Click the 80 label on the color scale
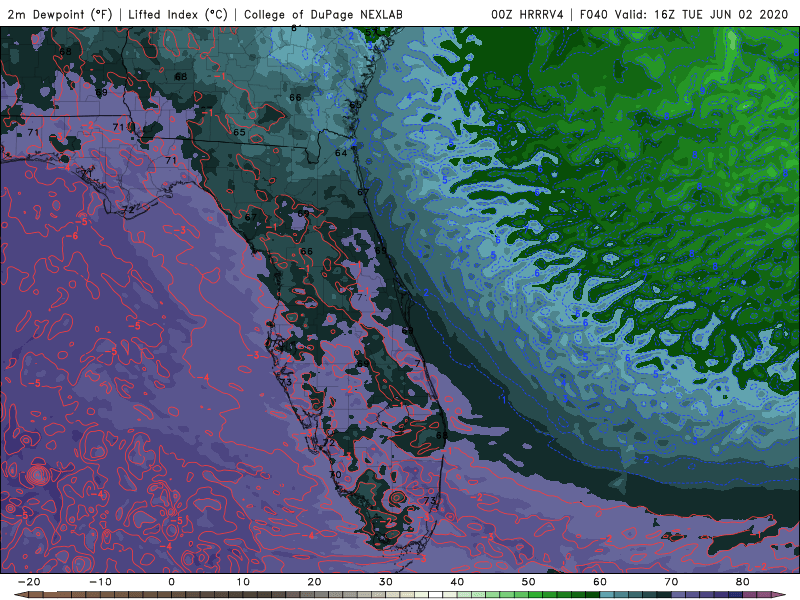The height and width of the screenshot is (600, 800). tap(743, 582)
